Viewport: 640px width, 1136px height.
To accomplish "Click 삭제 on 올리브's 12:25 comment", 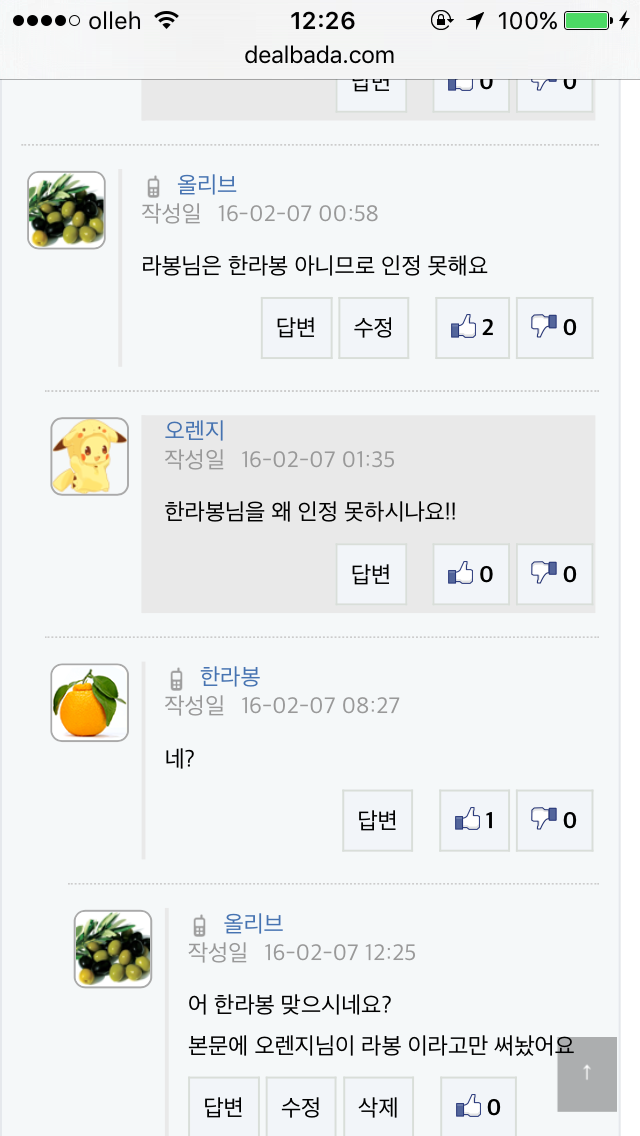I will click(379, 1106).
